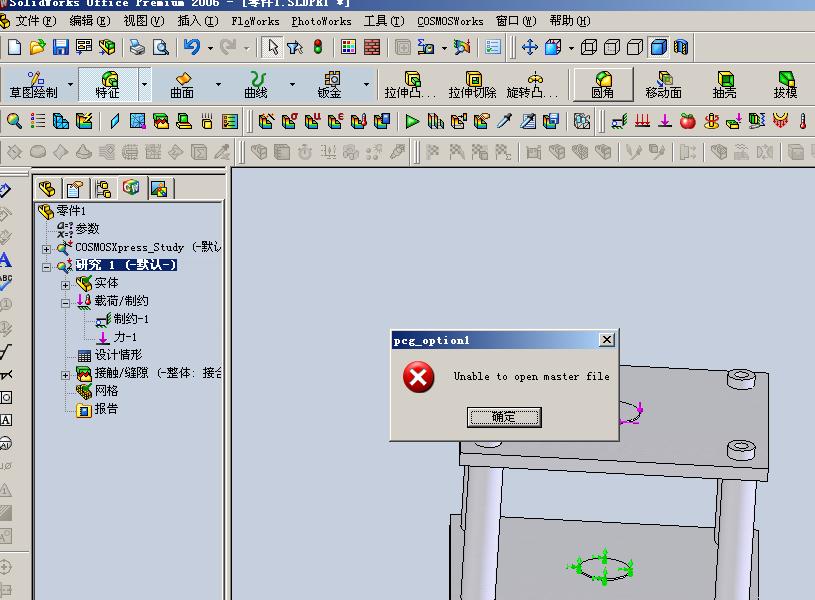Select the 网格 mesh item
Image resolution: width=815 pixels, height=600 pixels.
(97, 391)
